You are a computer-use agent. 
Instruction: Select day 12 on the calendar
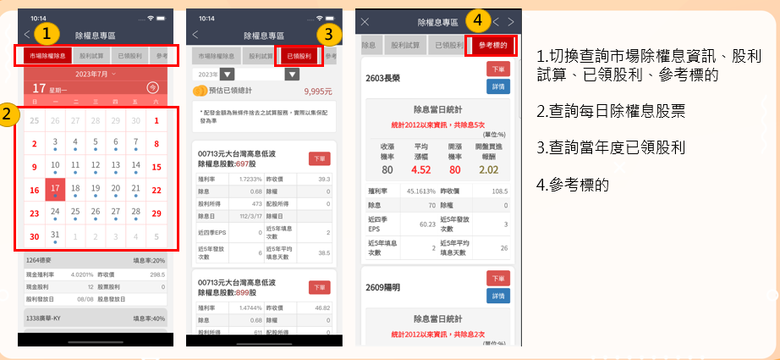tap(96, 167)
